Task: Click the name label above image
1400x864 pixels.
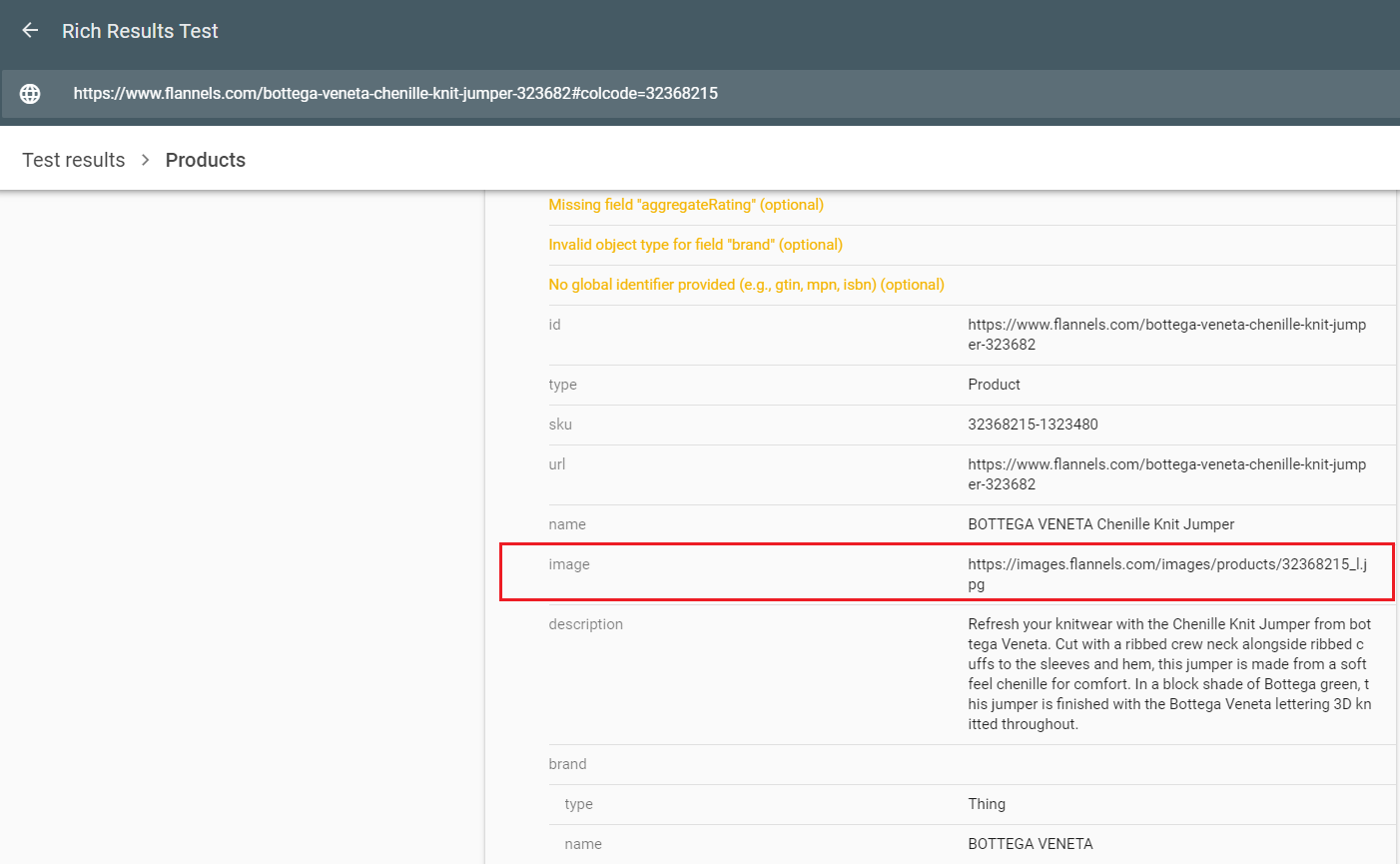Action: tap(567, 524)
